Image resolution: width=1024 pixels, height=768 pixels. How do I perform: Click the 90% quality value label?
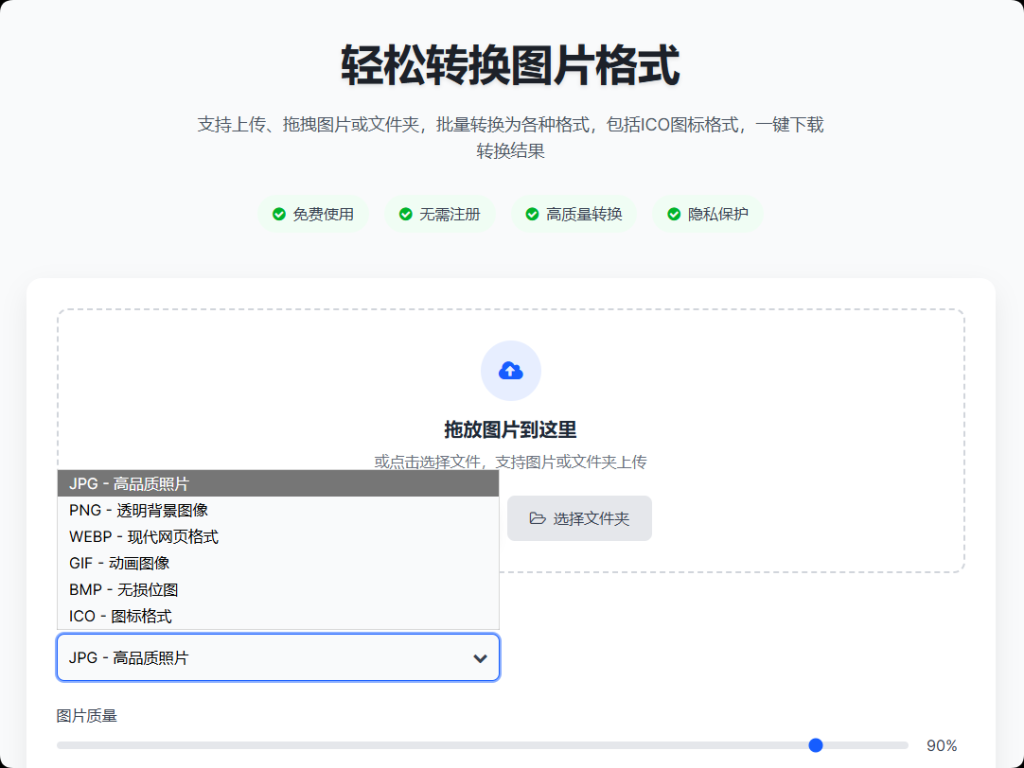point(941,745)
